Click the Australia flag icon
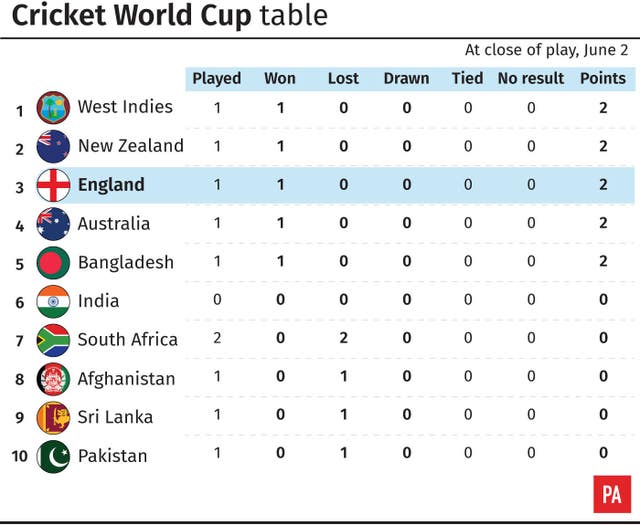Viewport: 640px width, 525px height. pyautogui.click(x=53, y=223)
